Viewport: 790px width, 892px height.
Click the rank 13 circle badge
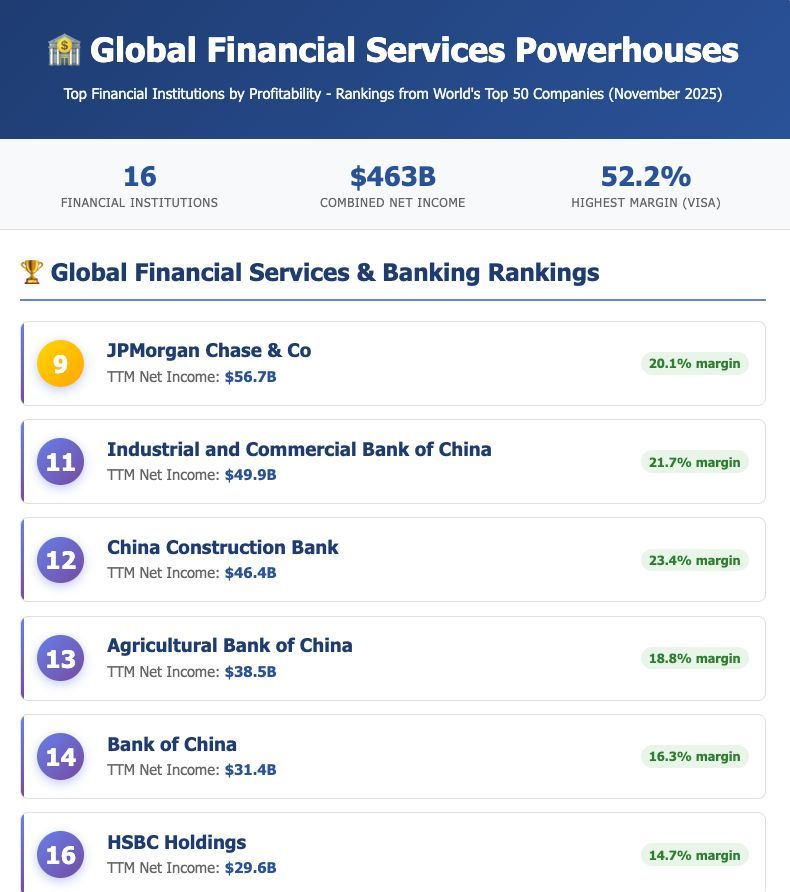[61, 658]
